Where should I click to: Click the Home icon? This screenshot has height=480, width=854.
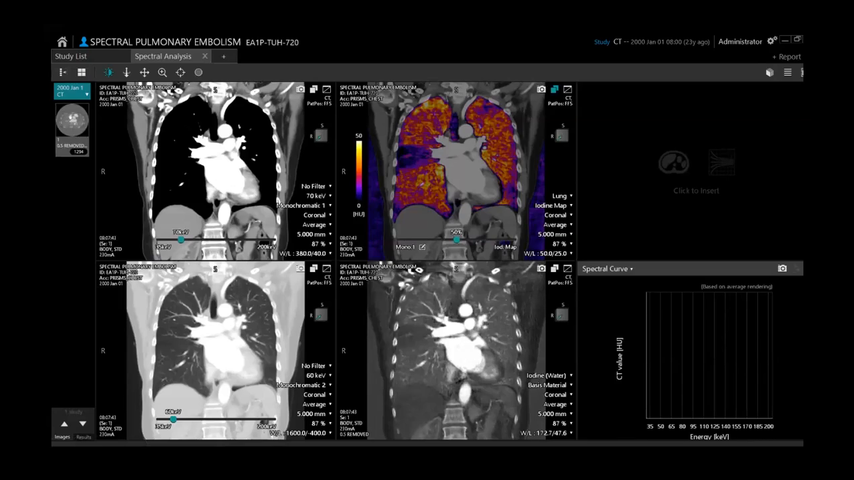62,42
